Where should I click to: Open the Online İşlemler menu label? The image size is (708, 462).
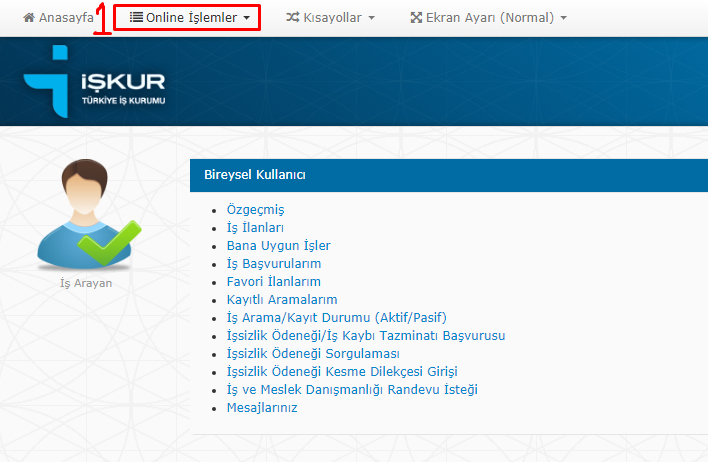[191, 18]
